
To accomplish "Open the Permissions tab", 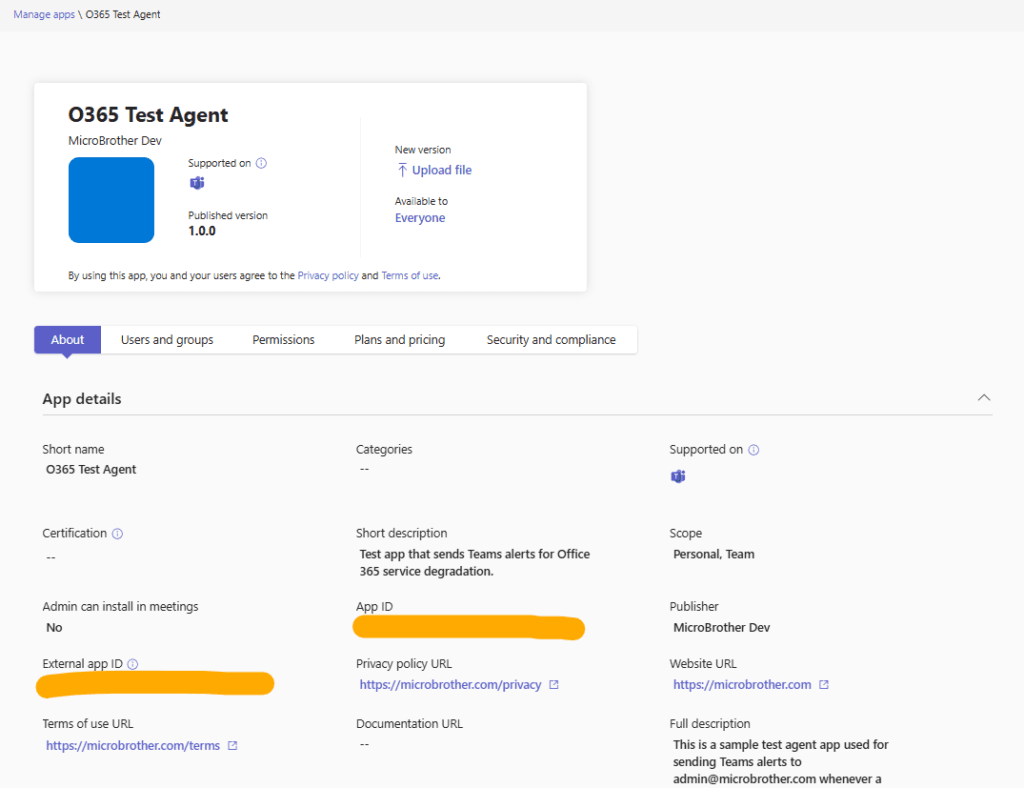I will coord(283,340).
